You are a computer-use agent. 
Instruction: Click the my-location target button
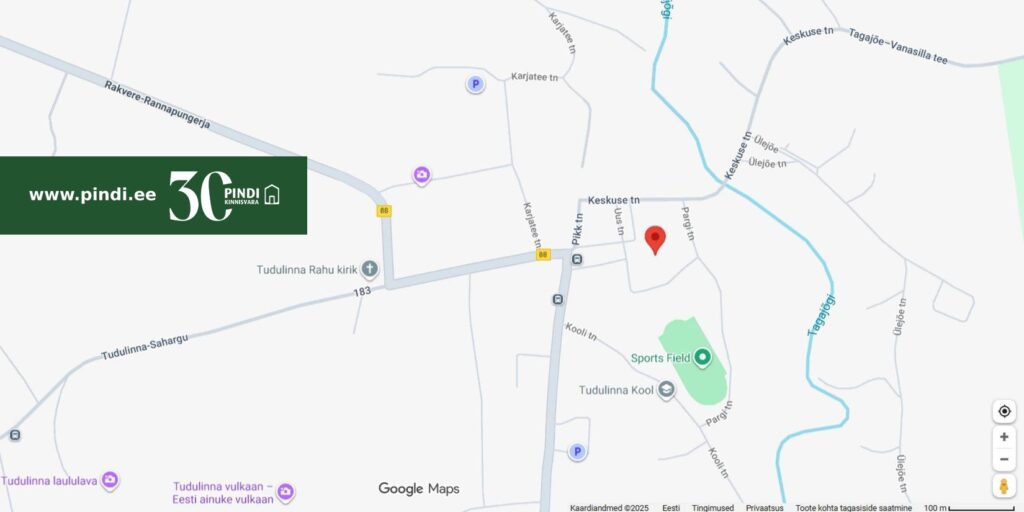(x=1004, y=411)
